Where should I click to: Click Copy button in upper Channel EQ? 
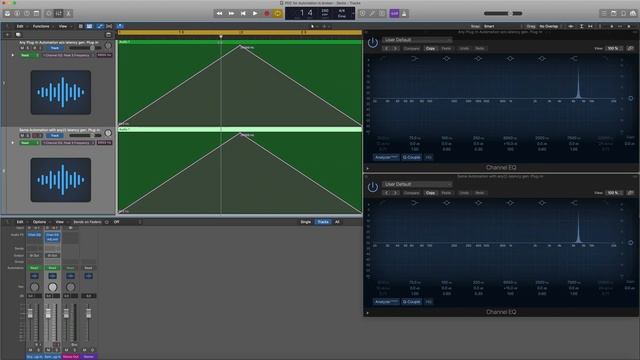430,49
